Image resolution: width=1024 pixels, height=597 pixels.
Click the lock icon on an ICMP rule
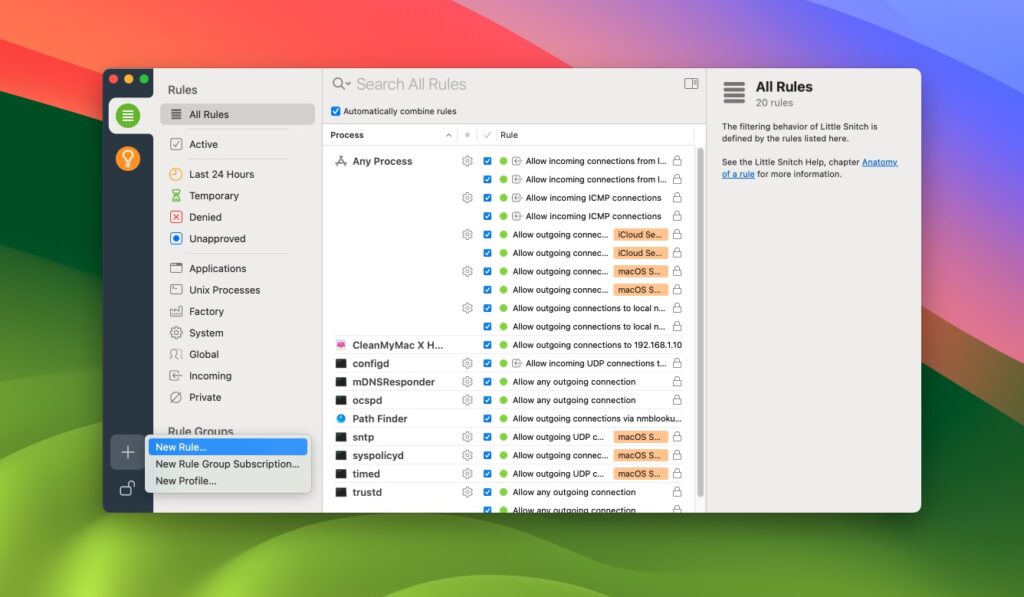coord(677,198)
